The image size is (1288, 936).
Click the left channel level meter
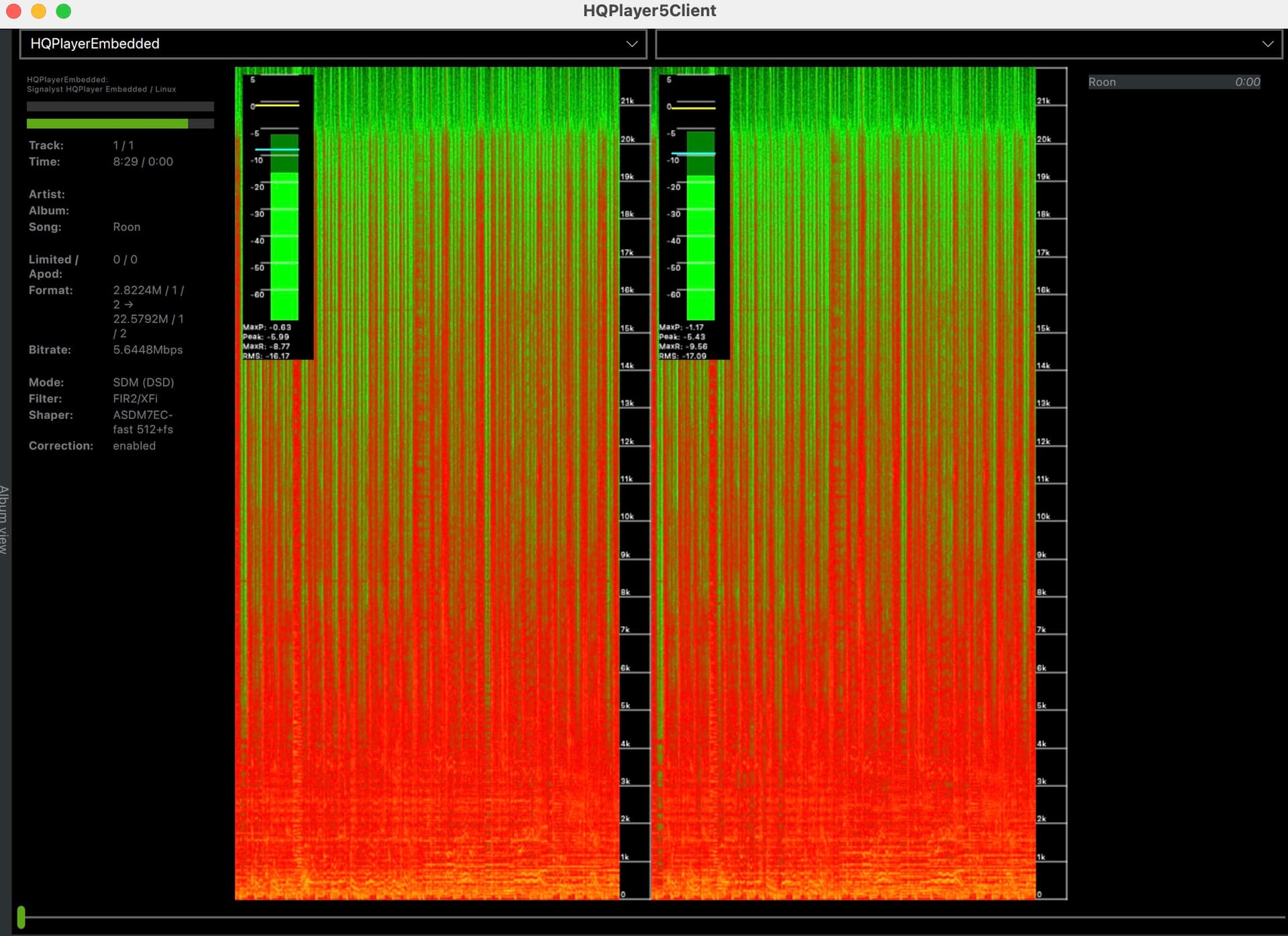tap(284, 228)
